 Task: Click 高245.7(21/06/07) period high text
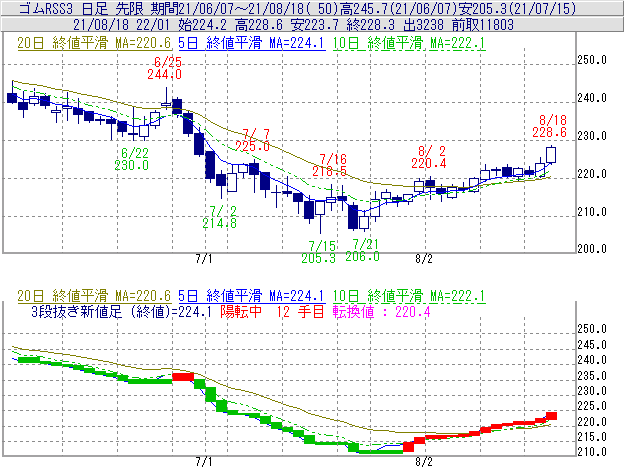[398, 8]
